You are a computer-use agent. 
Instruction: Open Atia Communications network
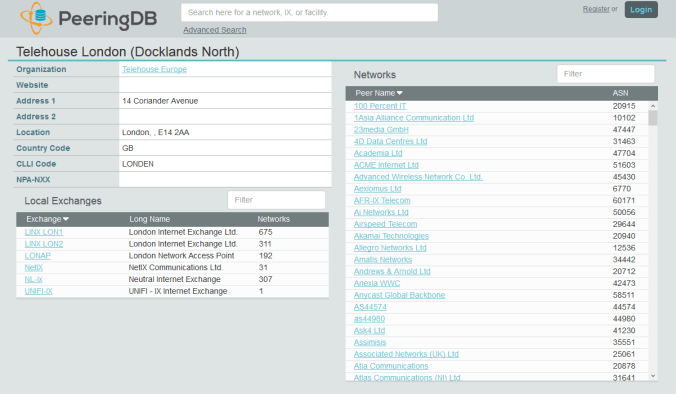391,366
